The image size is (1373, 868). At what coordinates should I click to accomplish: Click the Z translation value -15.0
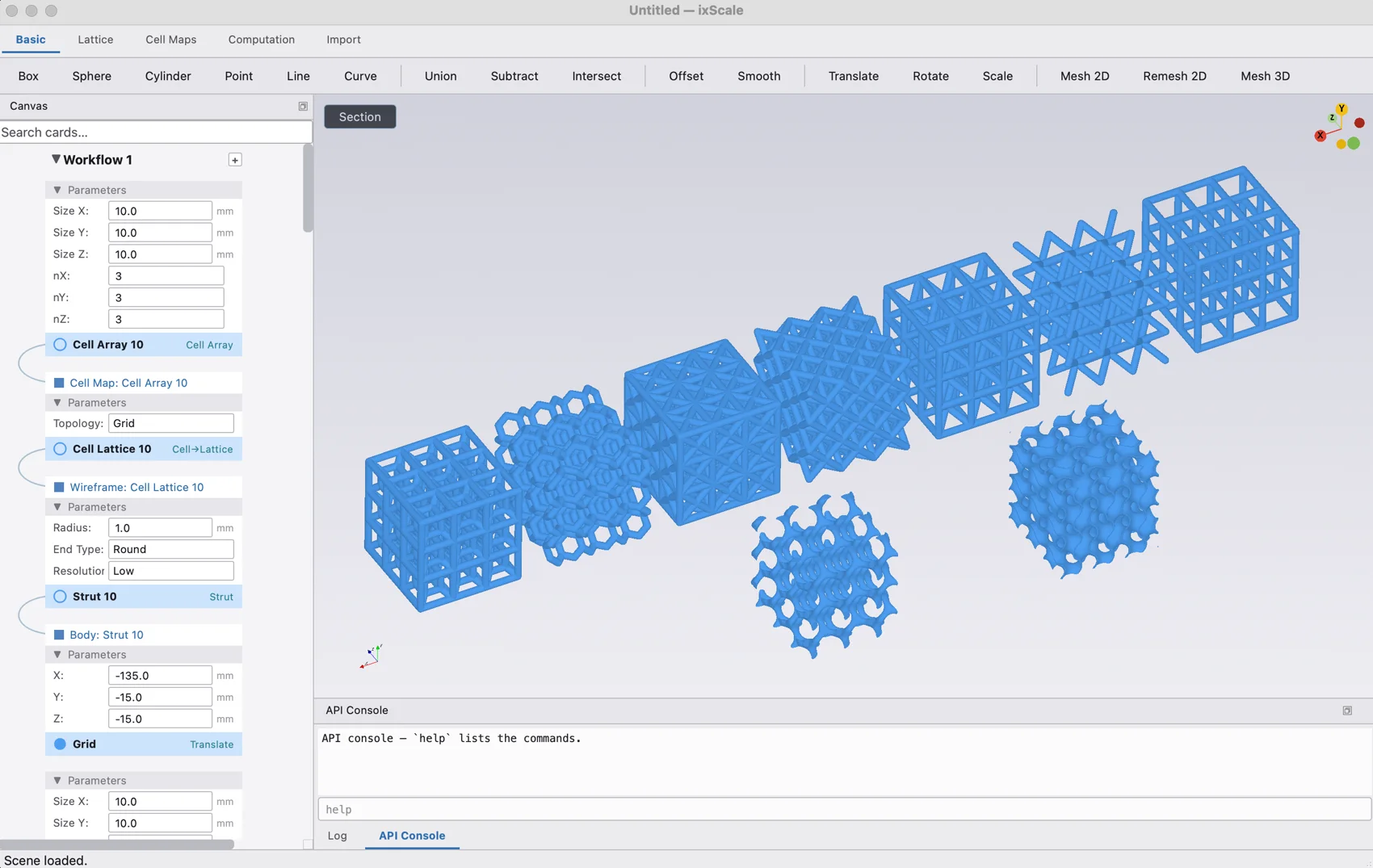[x=160, y=719]
